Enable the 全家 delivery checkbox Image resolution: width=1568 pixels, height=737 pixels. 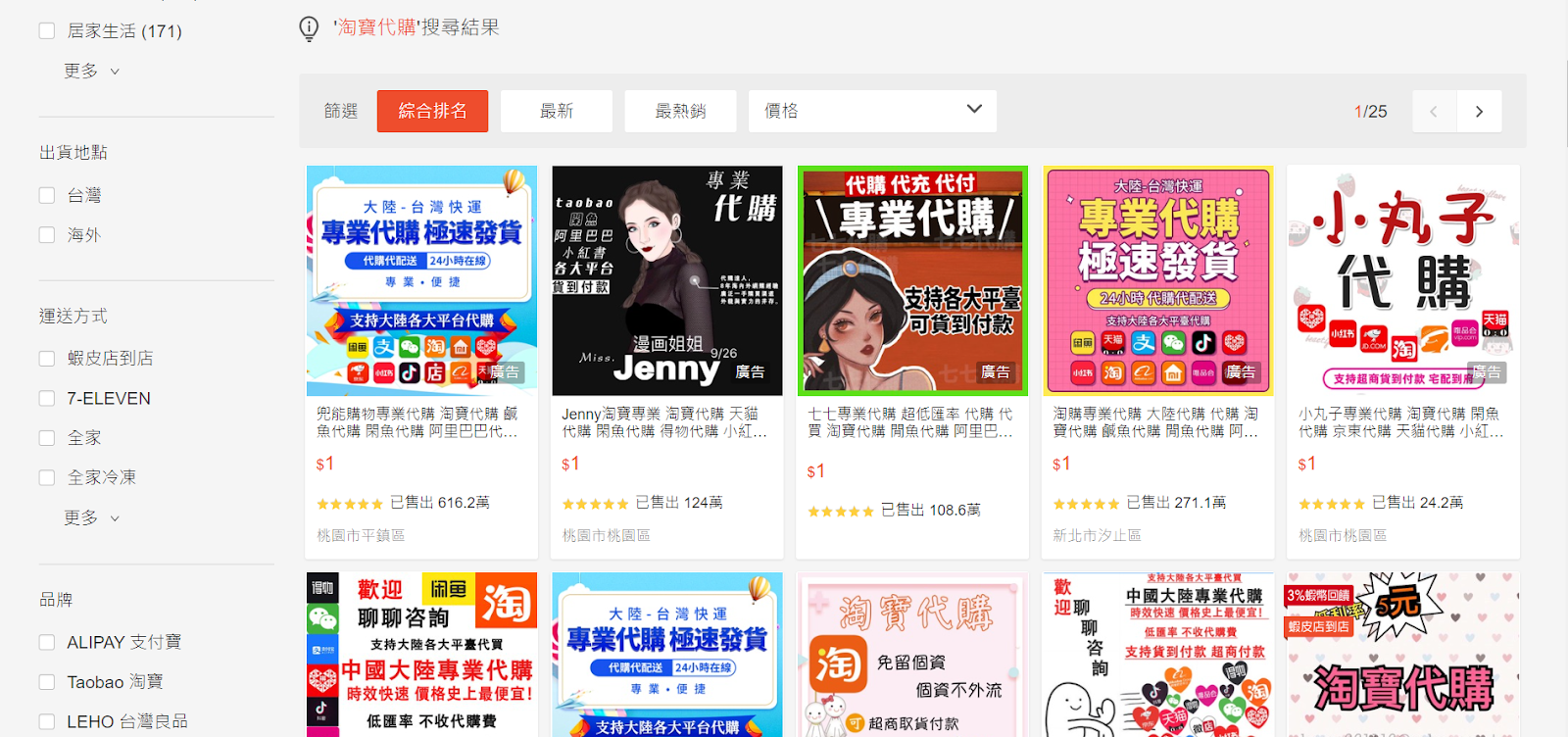pos(47,438)
